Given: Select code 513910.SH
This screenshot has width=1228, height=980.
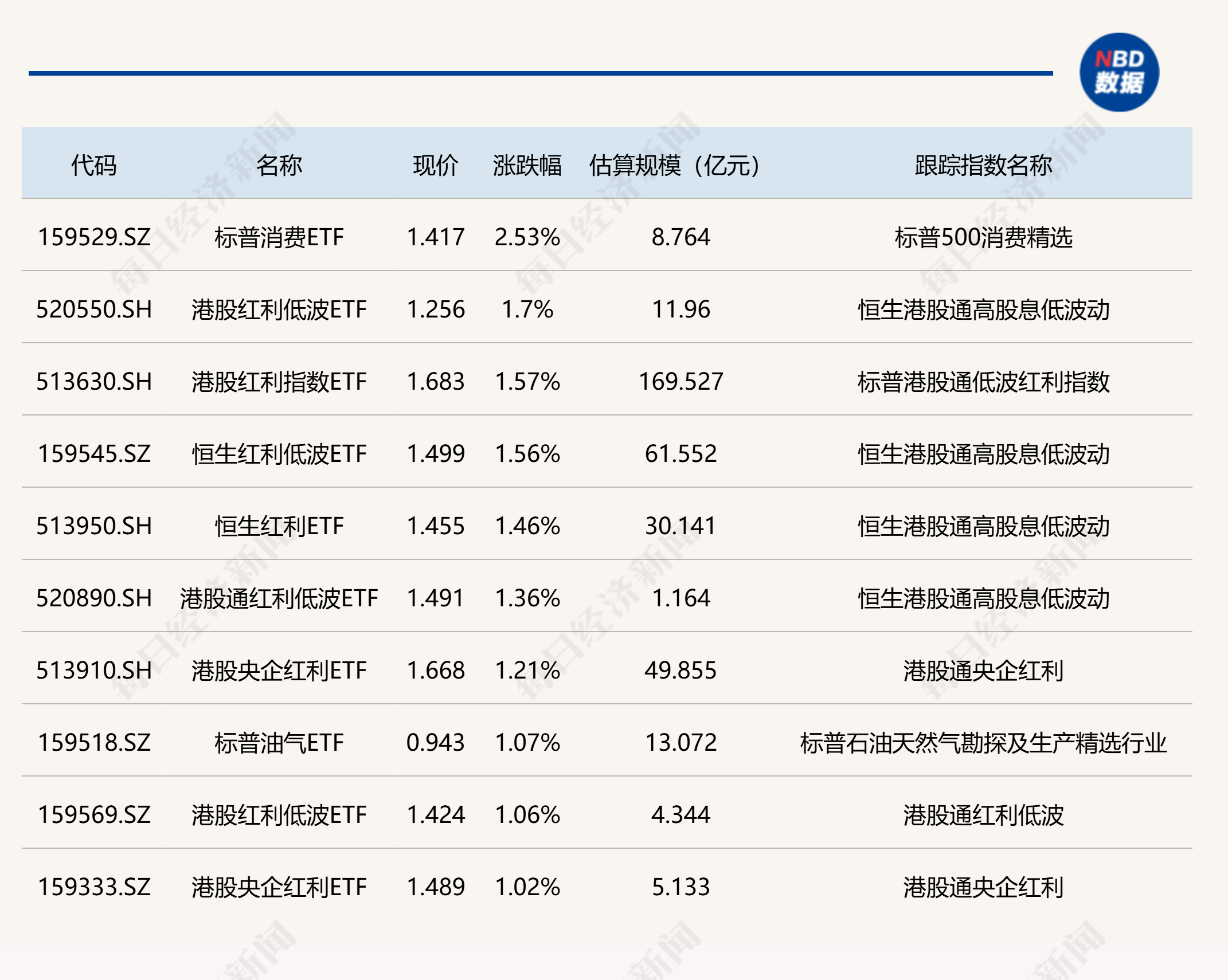Looking at the screenshot, I should (94, 671).
